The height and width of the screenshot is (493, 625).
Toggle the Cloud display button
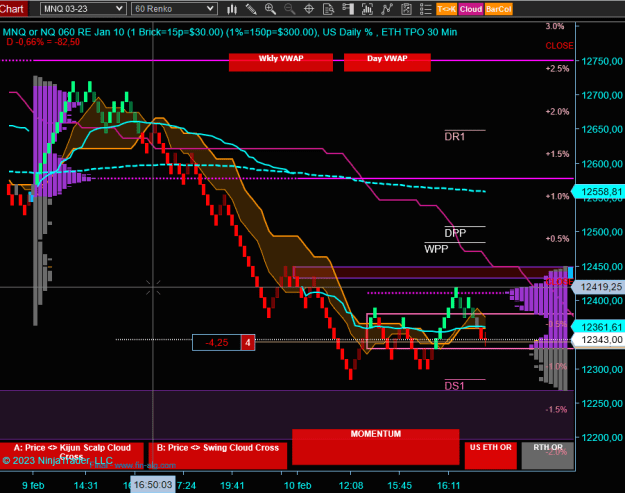(x=471, y=9)
